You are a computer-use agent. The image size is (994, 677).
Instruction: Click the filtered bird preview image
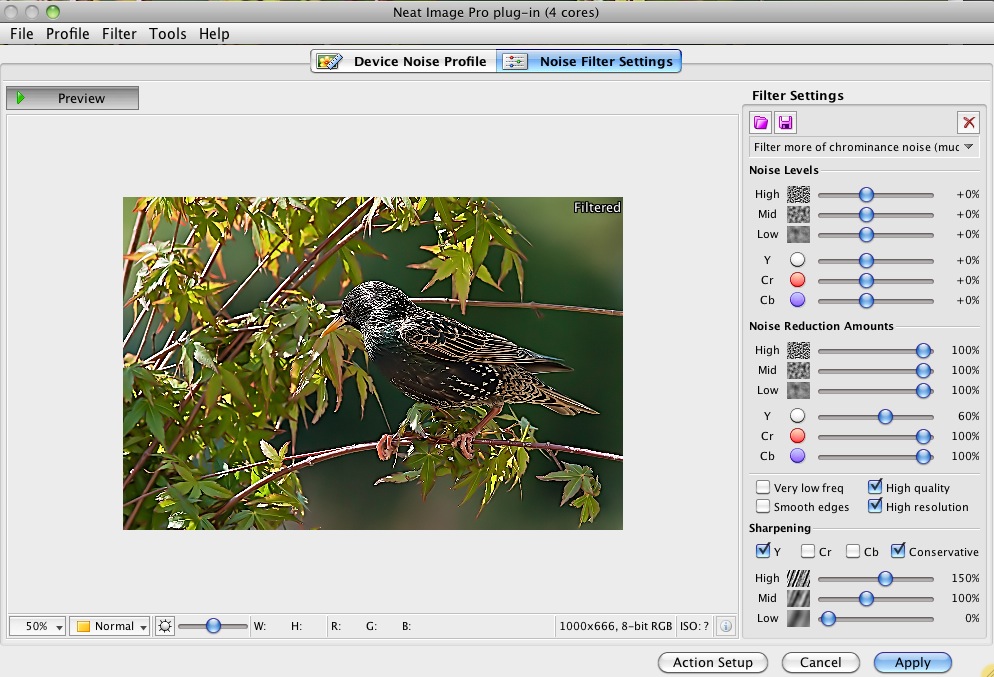pyautogui.click(x=373, y=363)
